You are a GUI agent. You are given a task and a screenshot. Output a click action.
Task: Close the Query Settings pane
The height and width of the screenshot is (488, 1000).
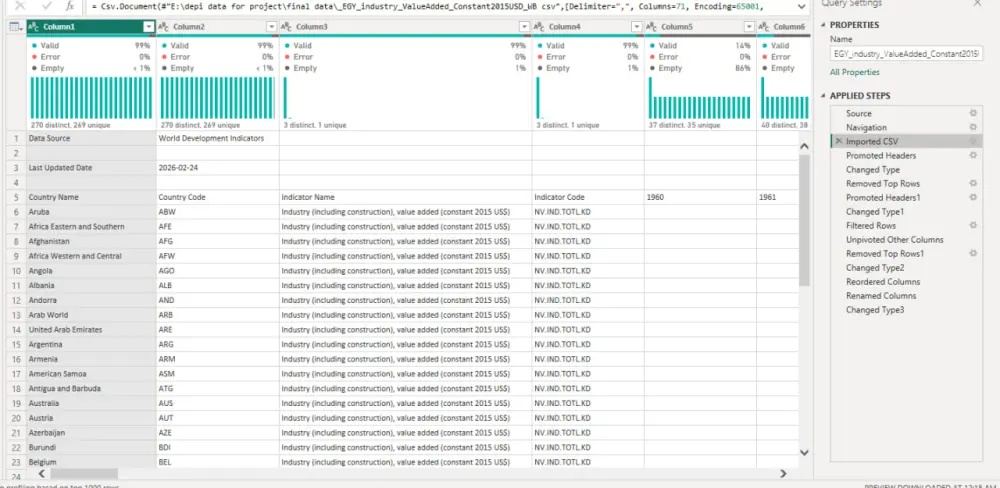[x=977, y=3]
